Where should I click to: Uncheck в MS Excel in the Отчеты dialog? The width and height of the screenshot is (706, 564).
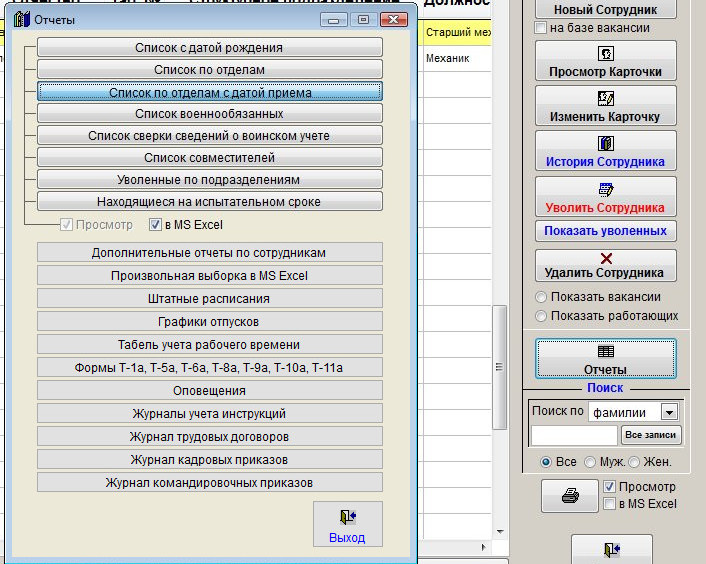point(155,225)
